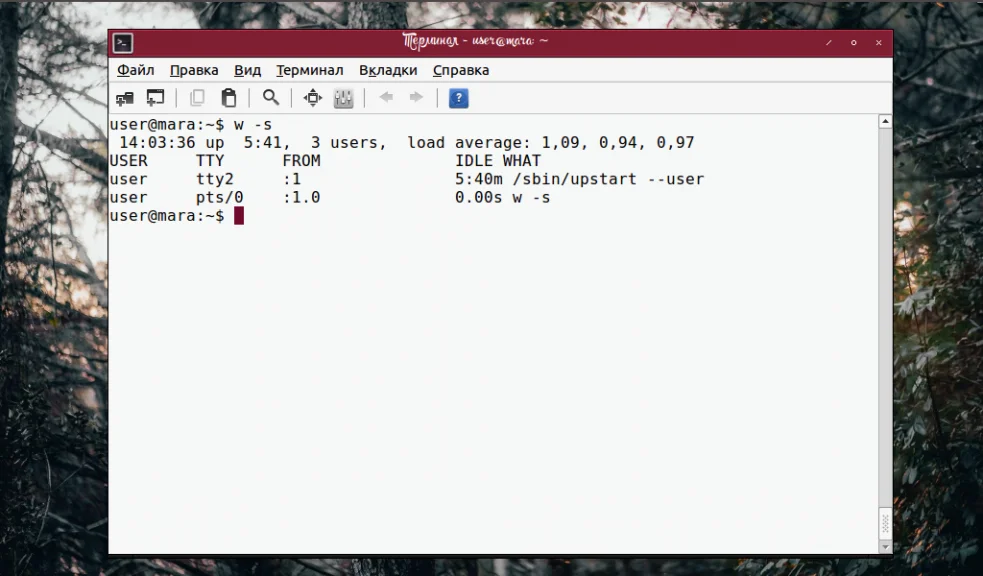Click the scrollbar up arrow

click(885, 122)
